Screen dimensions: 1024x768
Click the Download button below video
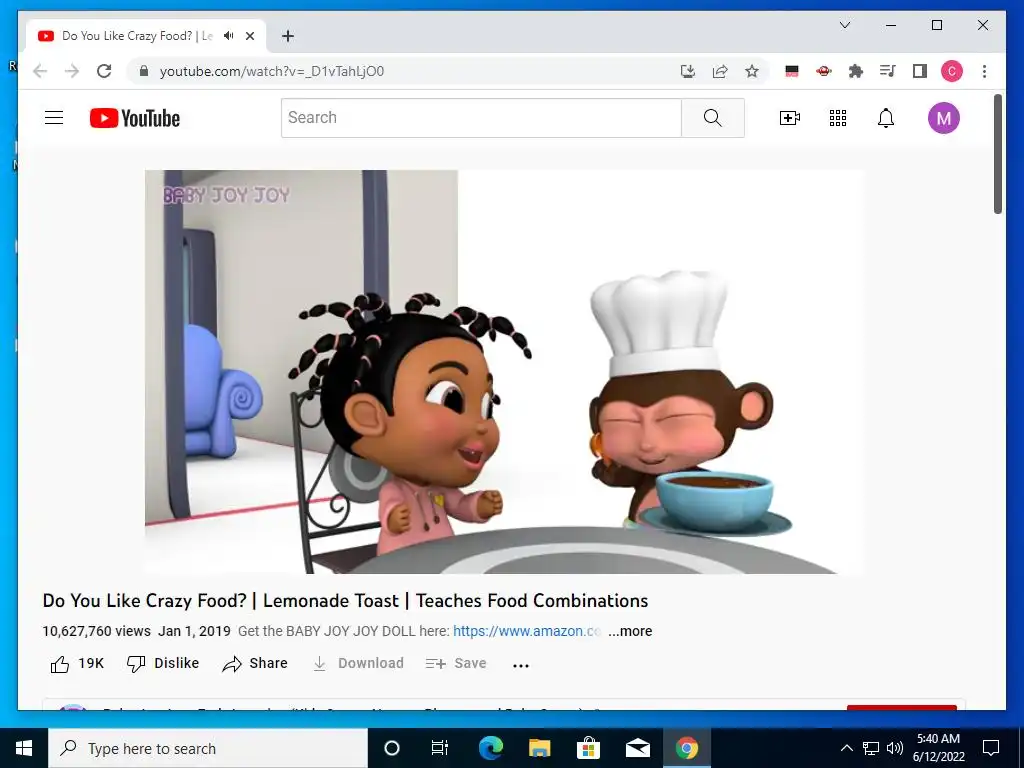358,664
